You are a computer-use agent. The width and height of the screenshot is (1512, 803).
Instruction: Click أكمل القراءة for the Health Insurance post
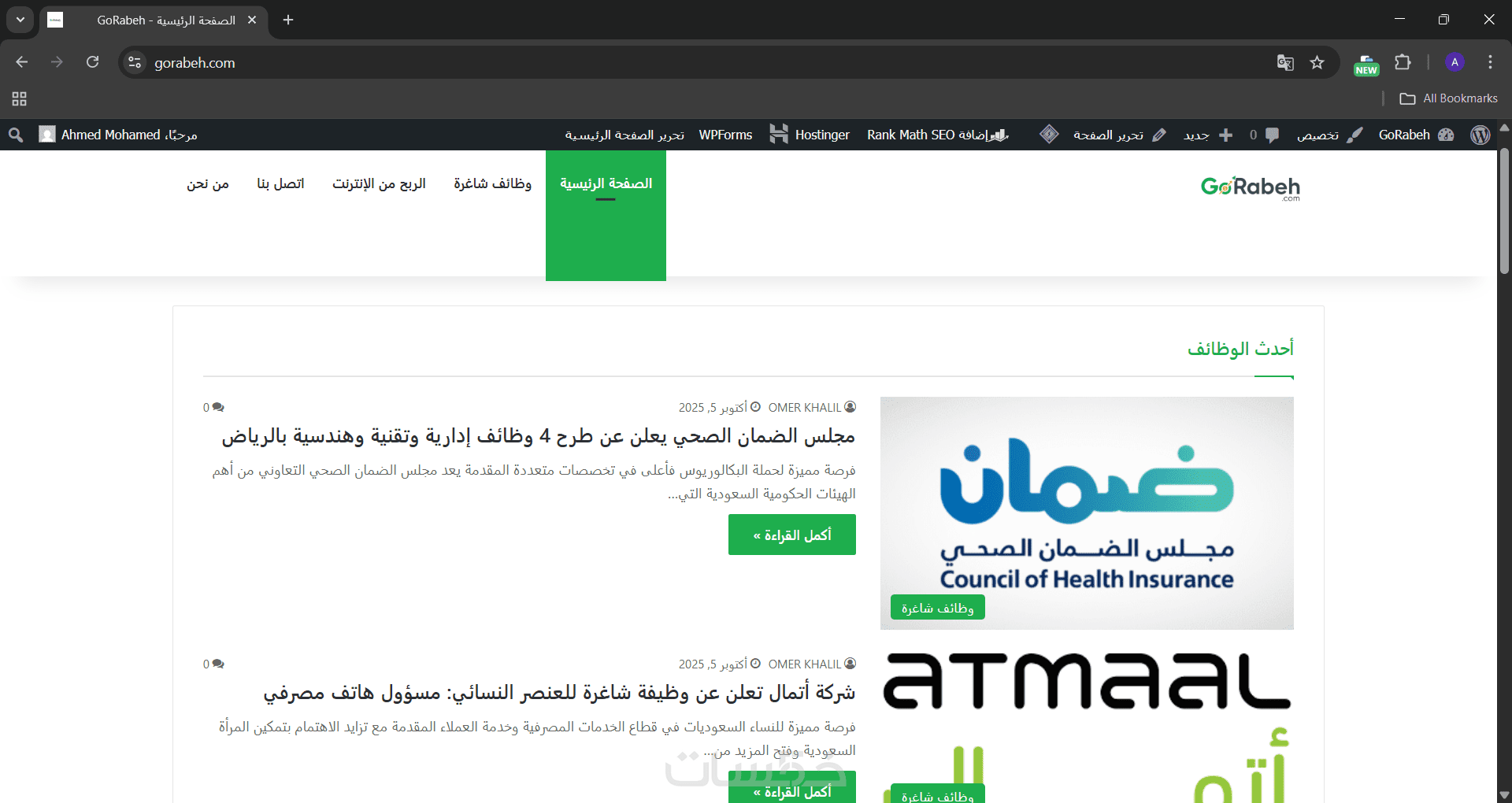coord(791,535)
